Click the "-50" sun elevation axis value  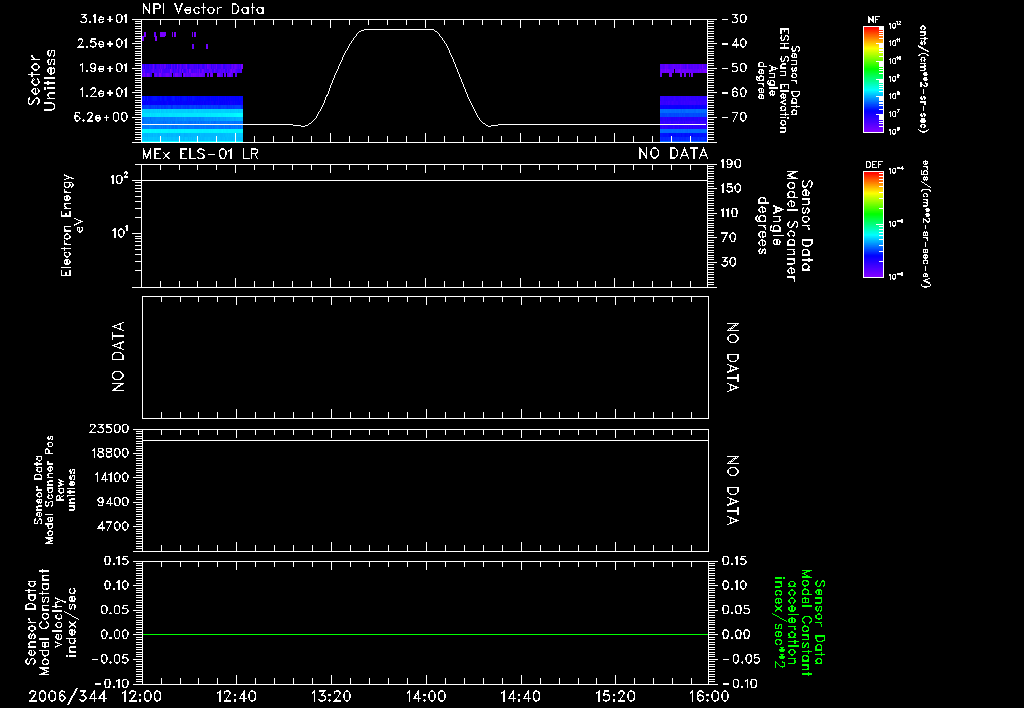click(x=735, y=68)
